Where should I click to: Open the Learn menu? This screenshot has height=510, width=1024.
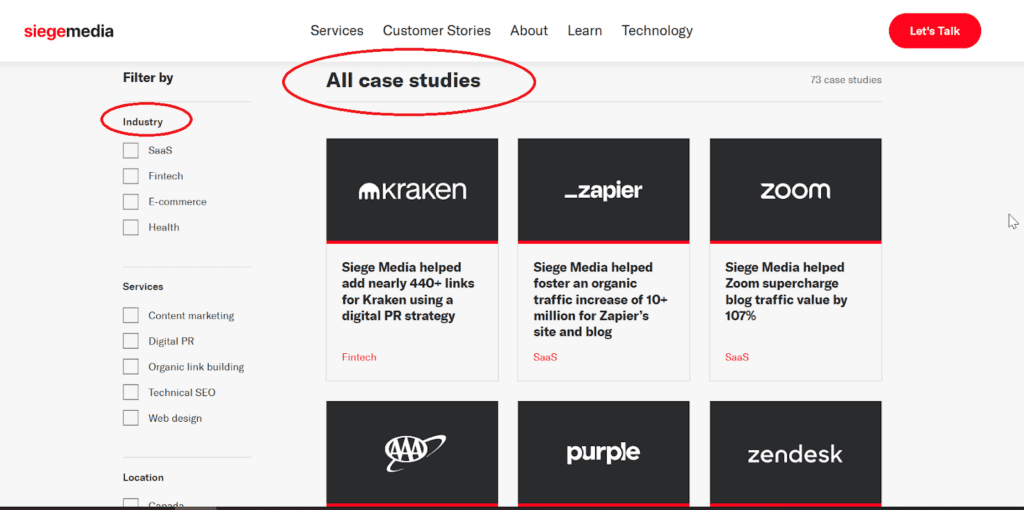click(x=584, y=31)
